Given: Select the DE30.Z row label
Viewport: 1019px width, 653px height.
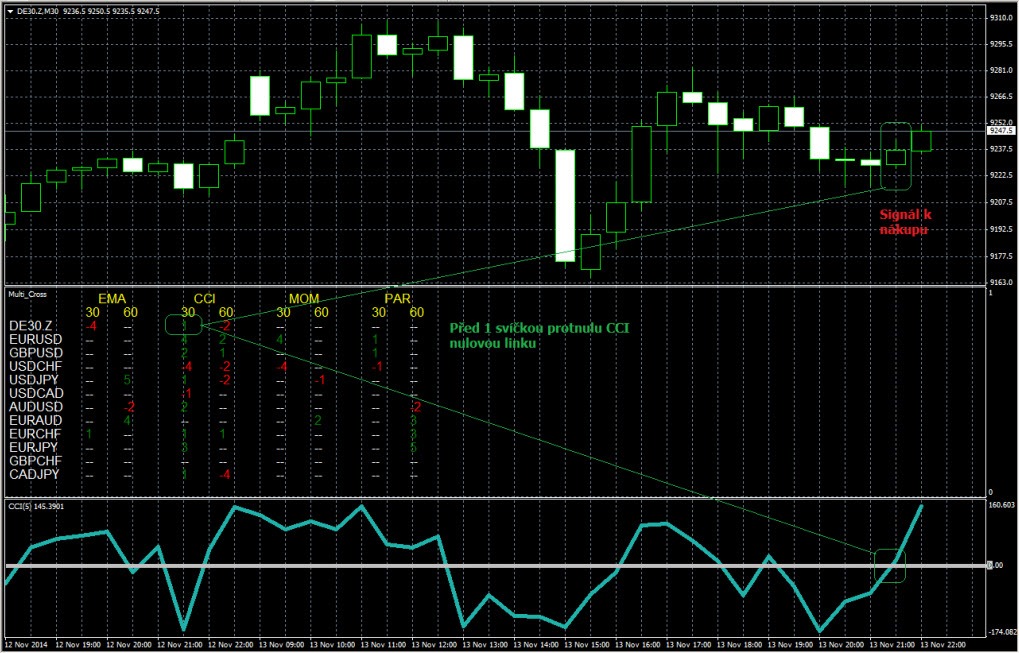Looking at the screenshot, I should coord(29,326).
